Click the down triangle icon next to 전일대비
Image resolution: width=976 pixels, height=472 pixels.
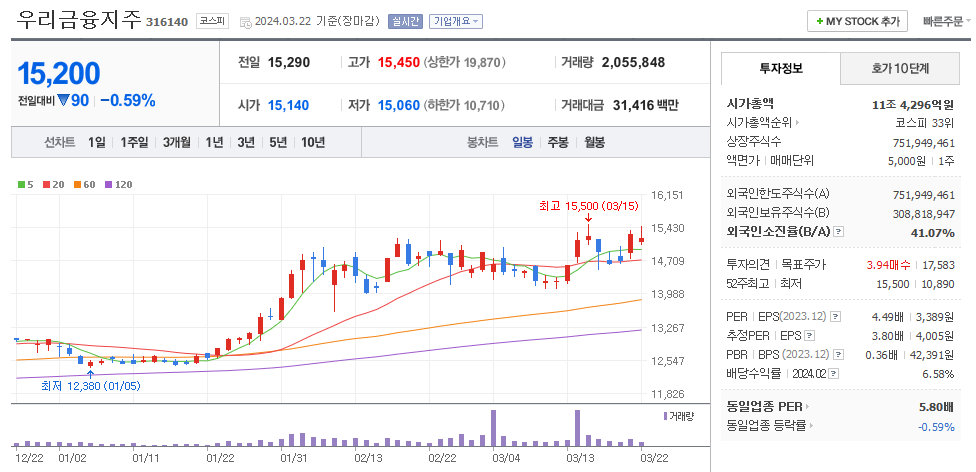[x=63, y=101]
